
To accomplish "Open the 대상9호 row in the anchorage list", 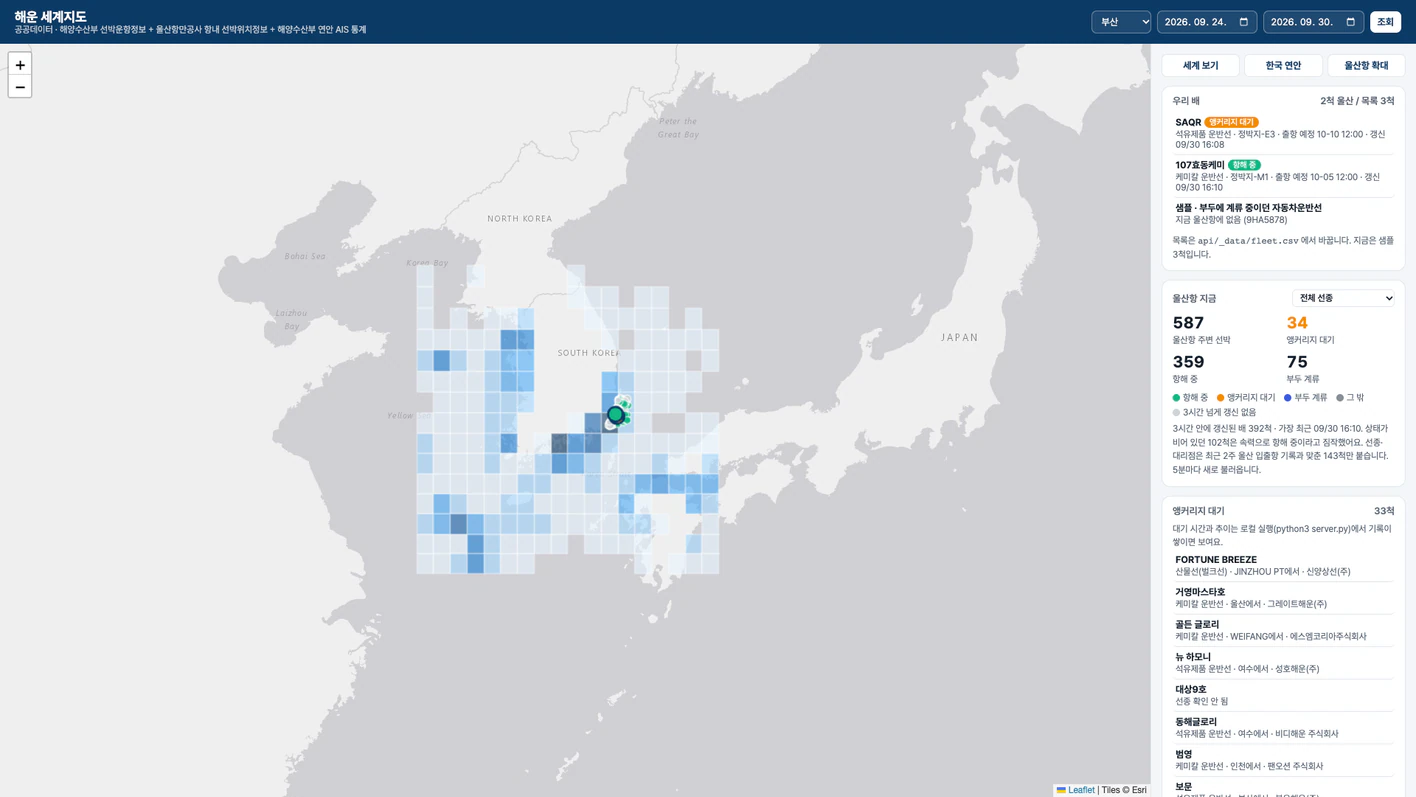I will (1283, 695).
